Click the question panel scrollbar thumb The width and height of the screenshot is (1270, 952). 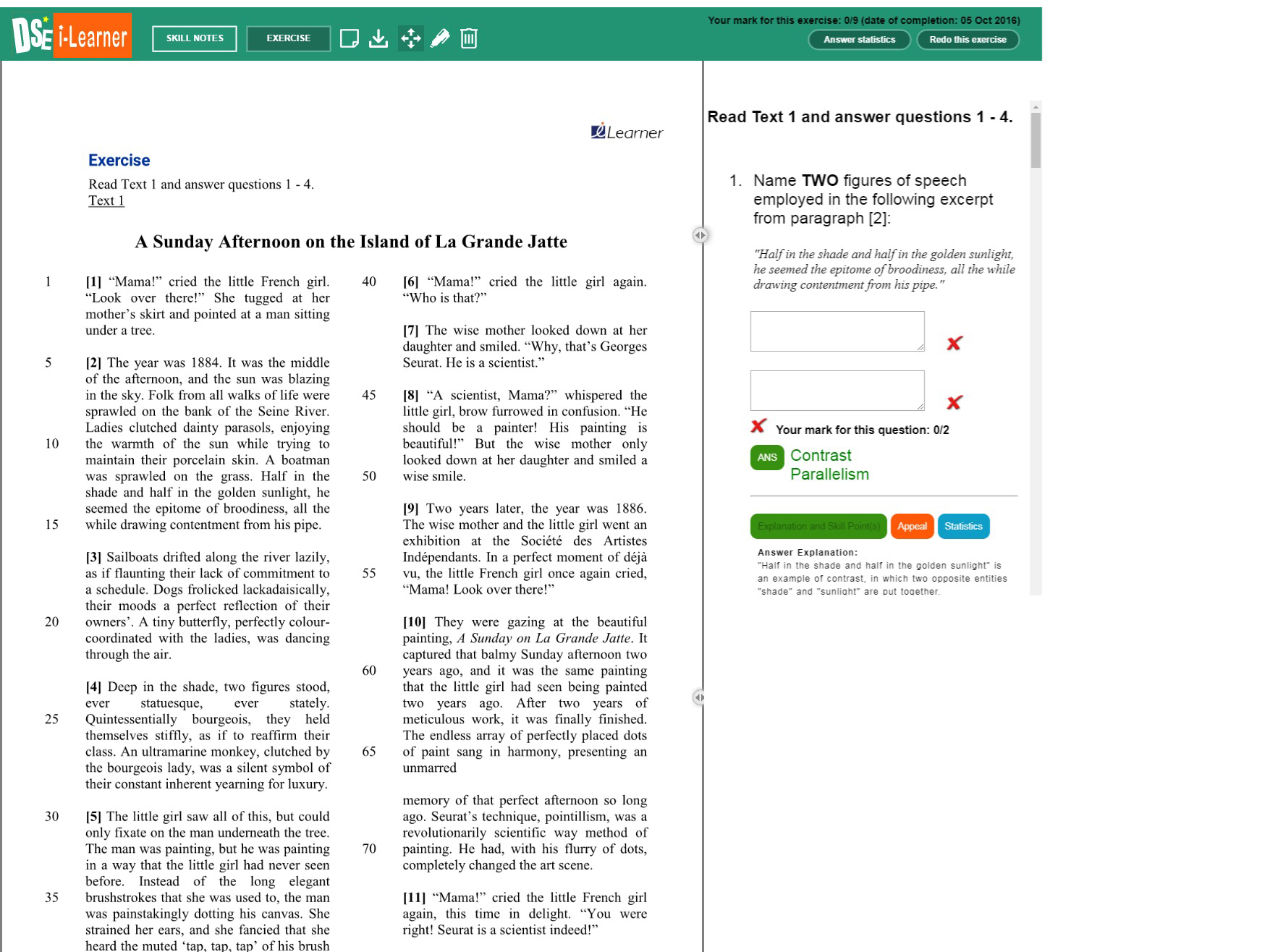click(x=1036, y=140)
